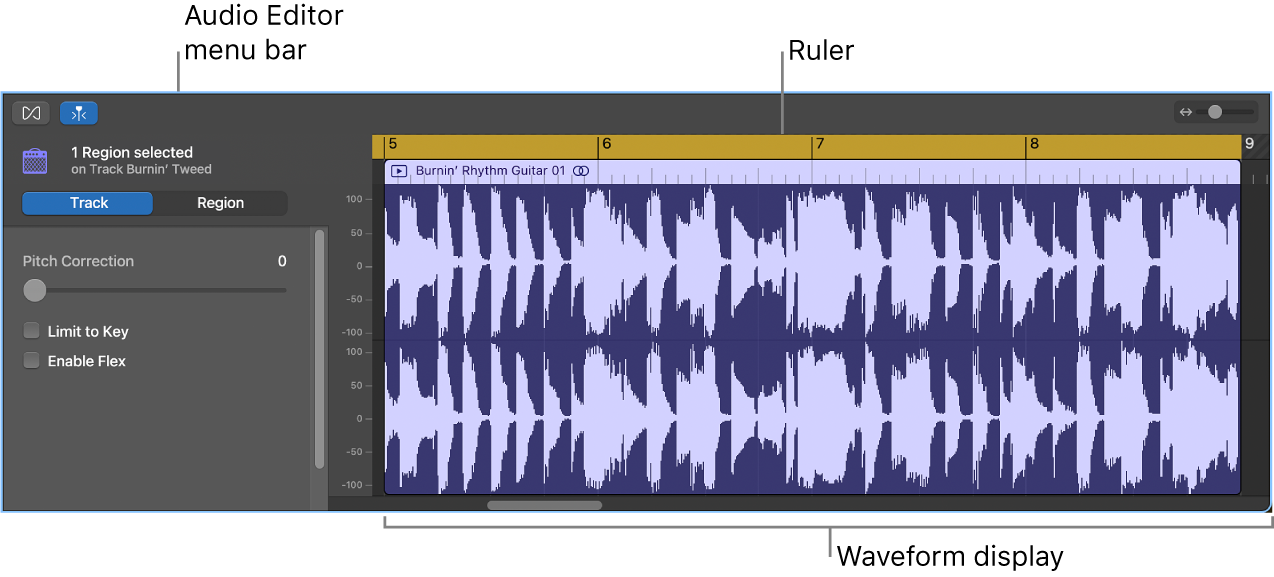
Task: Click bar 7 on the beat ruler
Action: 820,143
